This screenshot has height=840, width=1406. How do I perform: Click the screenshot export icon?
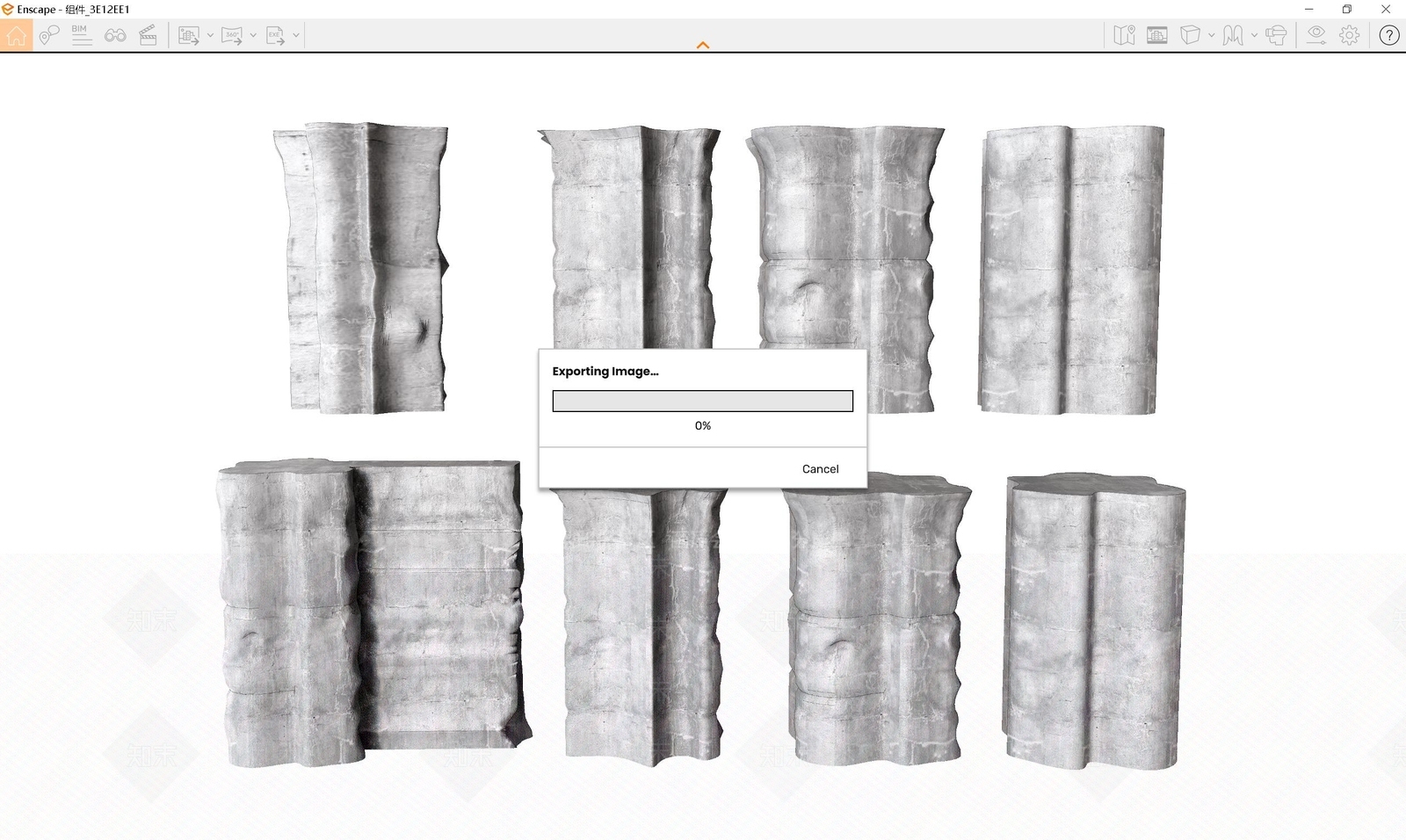tap(189, 35)
